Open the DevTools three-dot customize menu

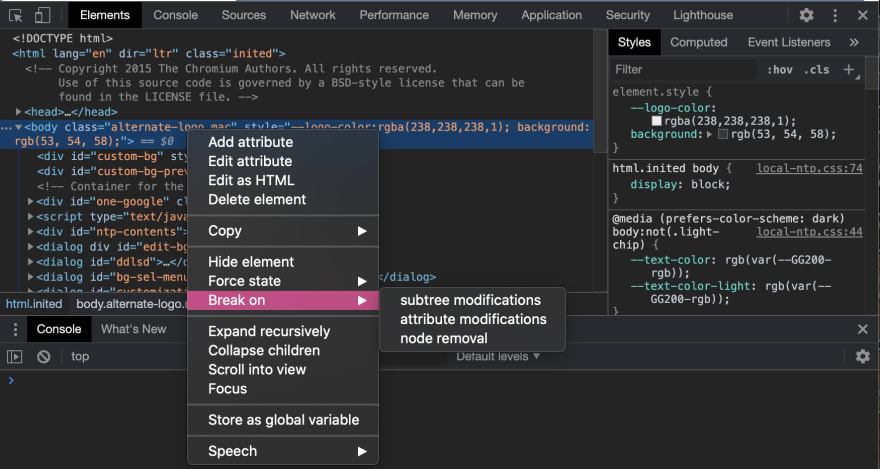(835, 15)
